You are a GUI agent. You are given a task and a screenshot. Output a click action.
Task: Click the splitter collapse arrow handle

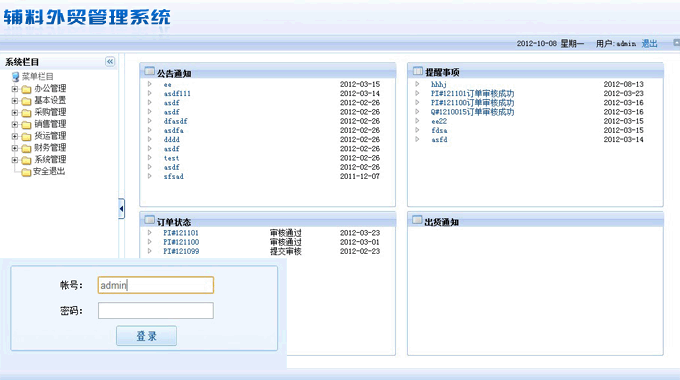(x=121, y=209)
